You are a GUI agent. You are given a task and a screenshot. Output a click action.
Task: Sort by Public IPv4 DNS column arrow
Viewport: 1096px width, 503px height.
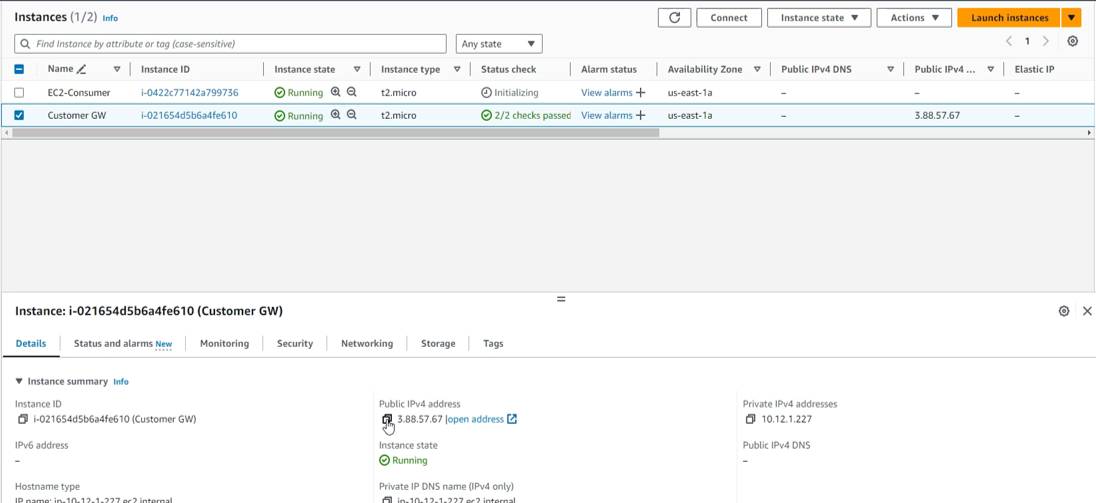tap(890, 69)
